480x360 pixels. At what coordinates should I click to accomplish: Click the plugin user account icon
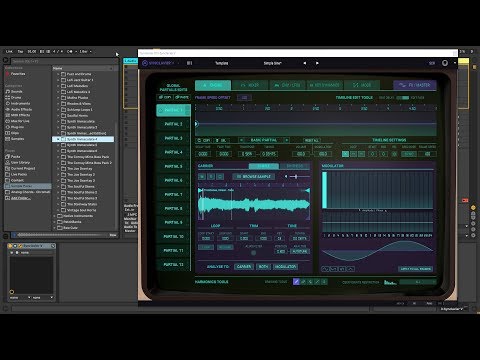pyautogui.click(x=445, y=63)
